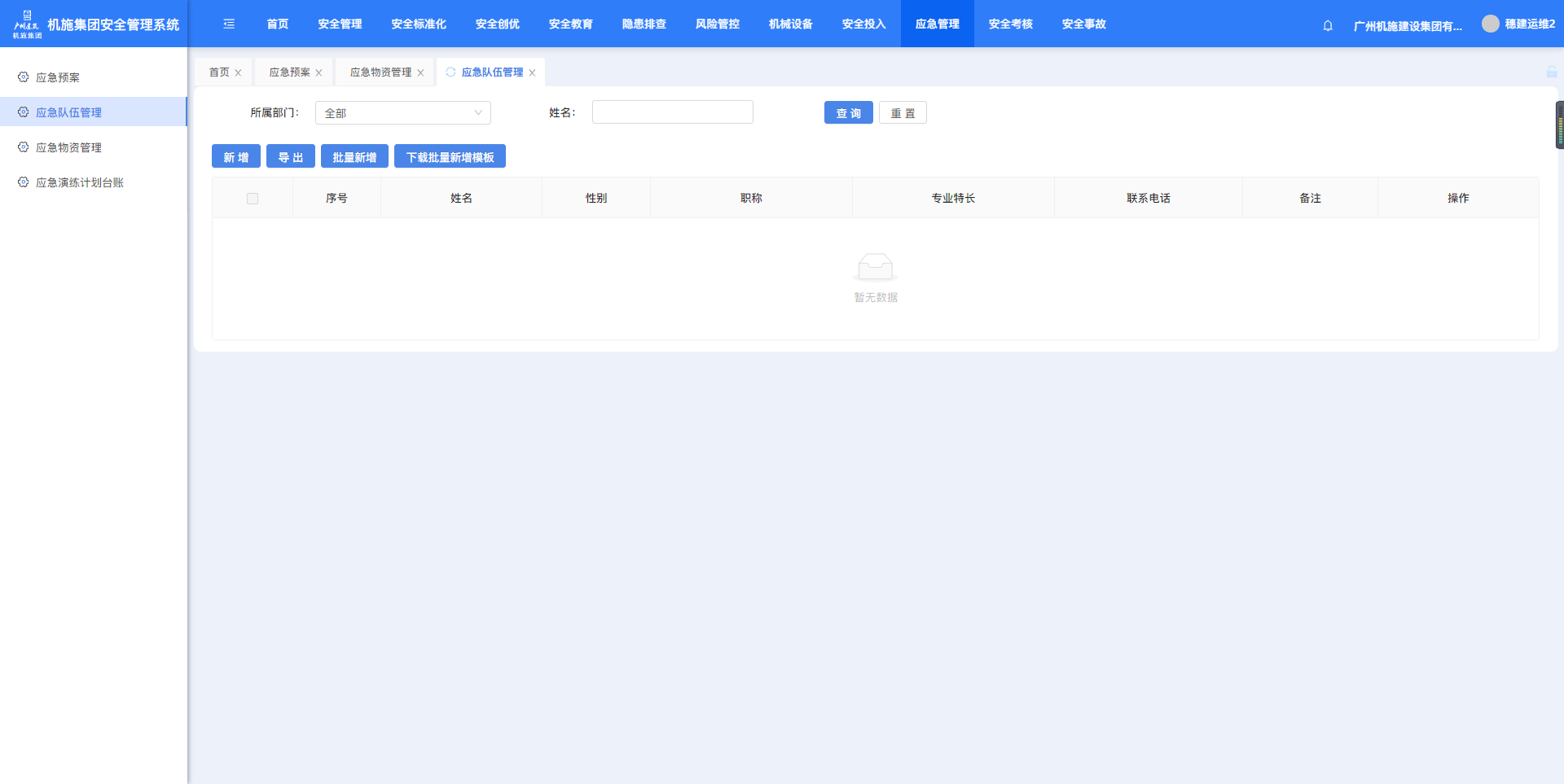Open the 穗建运维2 user menu
This screenshot has height=784, width=1564.
pyautogui.click(x=1529, y=24)
